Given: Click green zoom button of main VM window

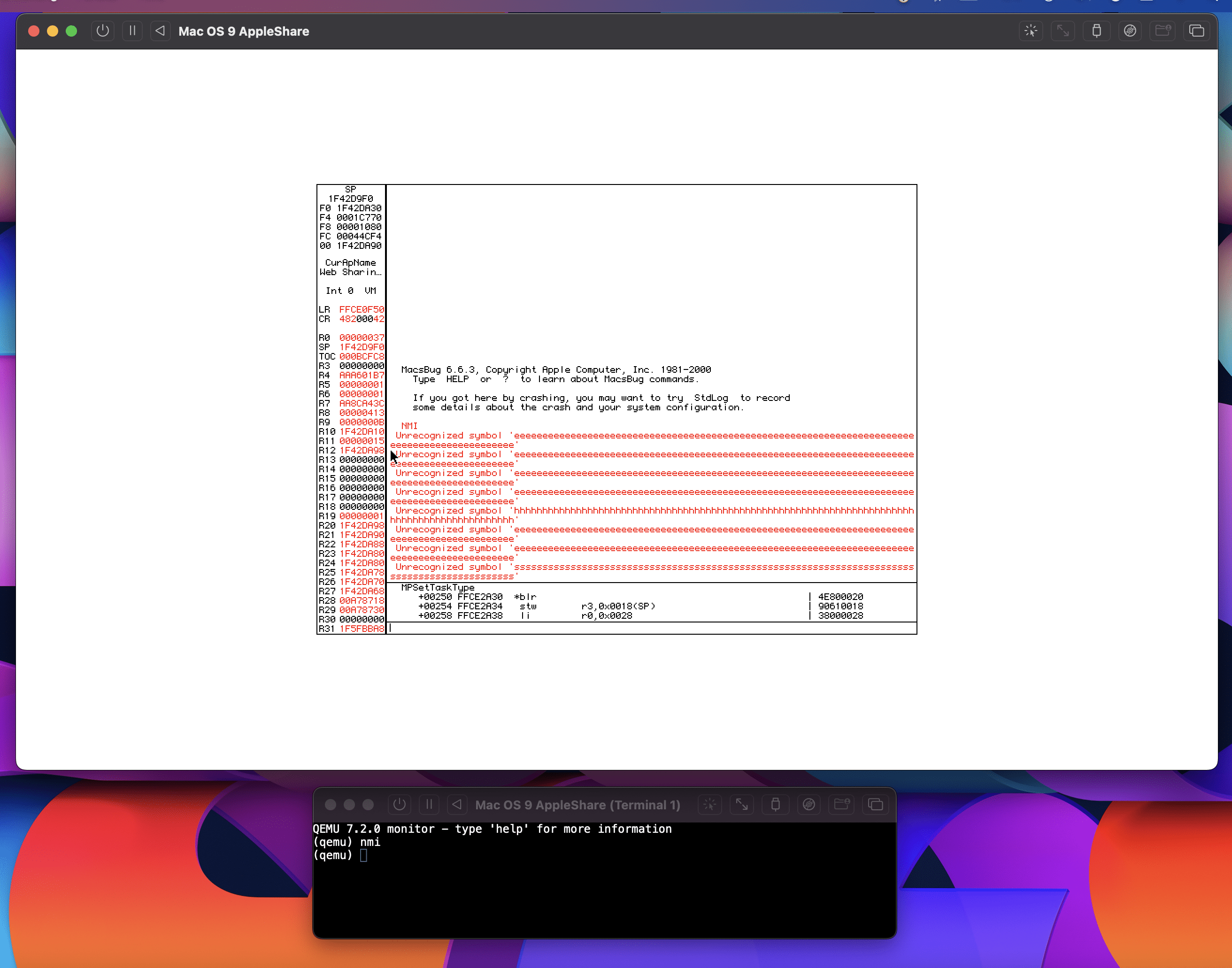Looking at the screenshot, I should click(x=71, y=31).
